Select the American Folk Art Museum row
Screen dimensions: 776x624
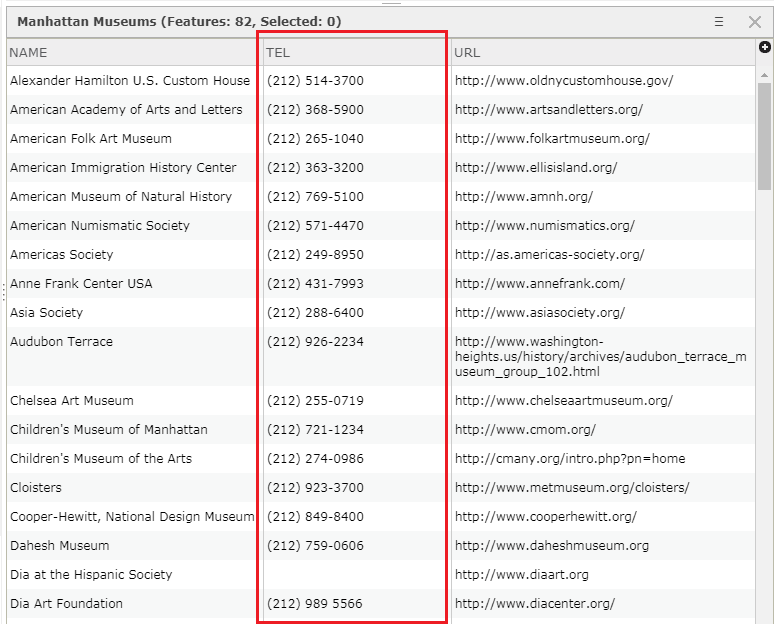[91, 139]
